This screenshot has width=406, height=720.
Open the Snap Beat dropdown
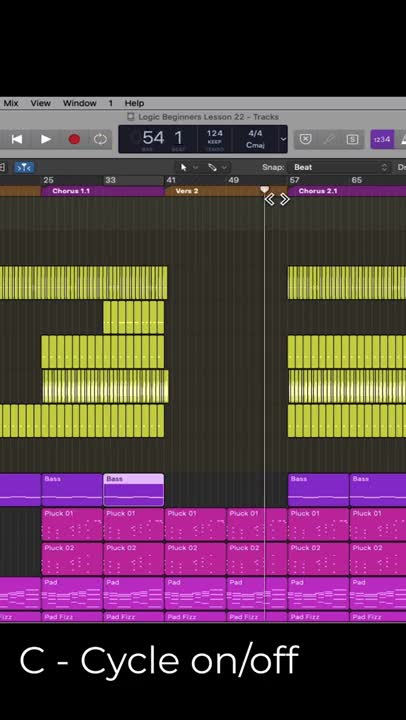(x=340, y=167)
